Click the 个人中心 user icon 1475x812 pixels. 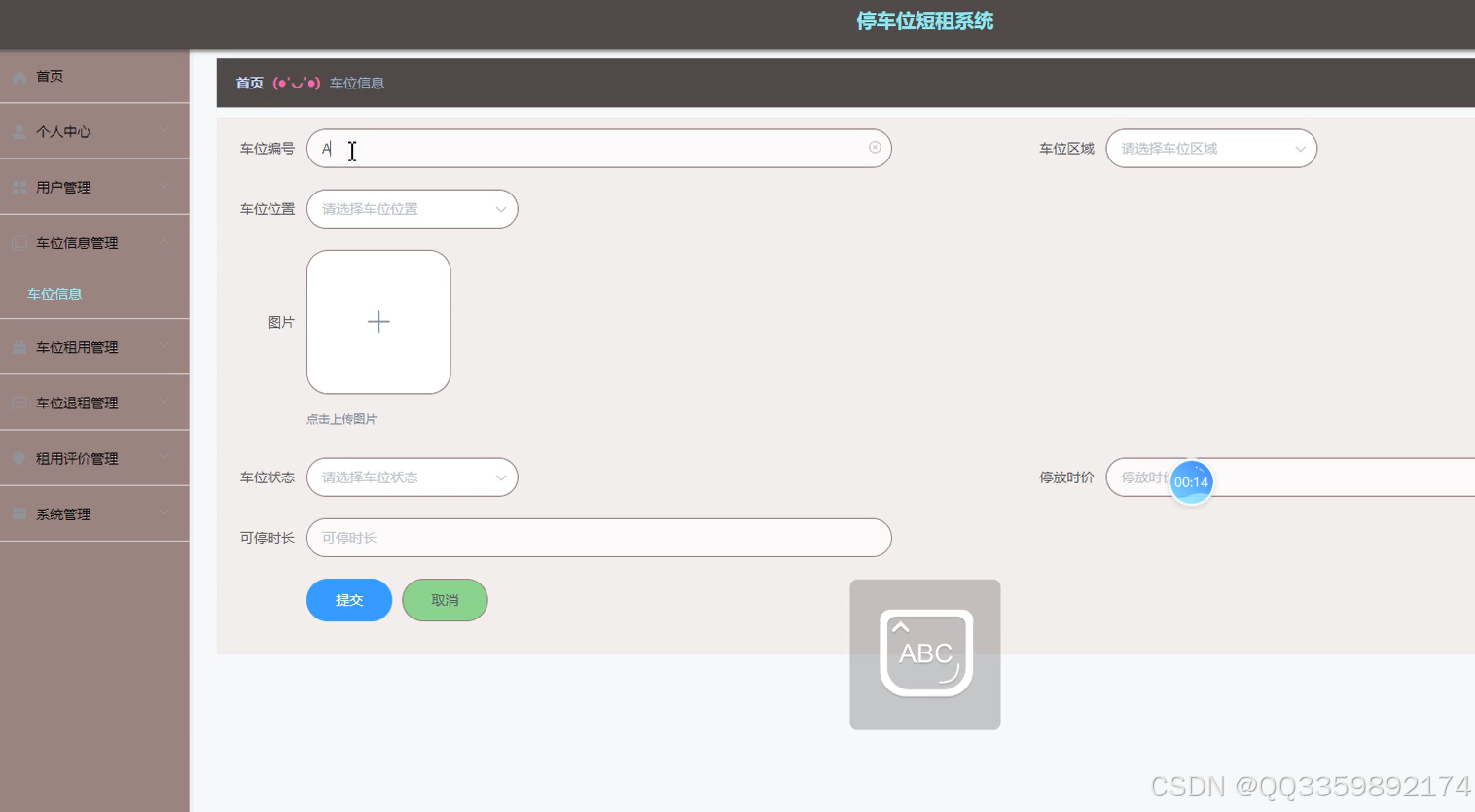tap(19, 132)
